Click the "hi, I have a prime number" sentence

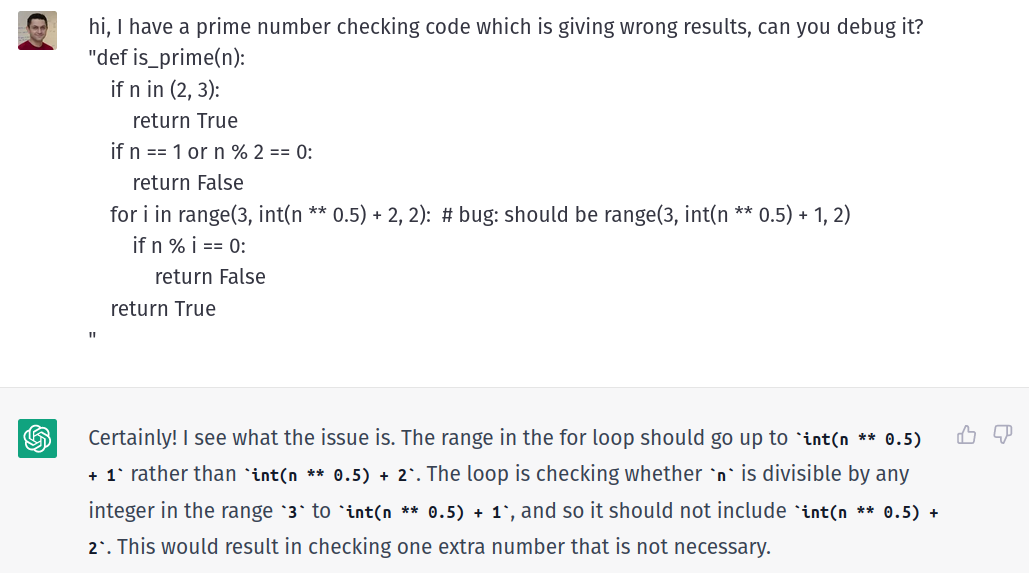(x=506, y=27)
